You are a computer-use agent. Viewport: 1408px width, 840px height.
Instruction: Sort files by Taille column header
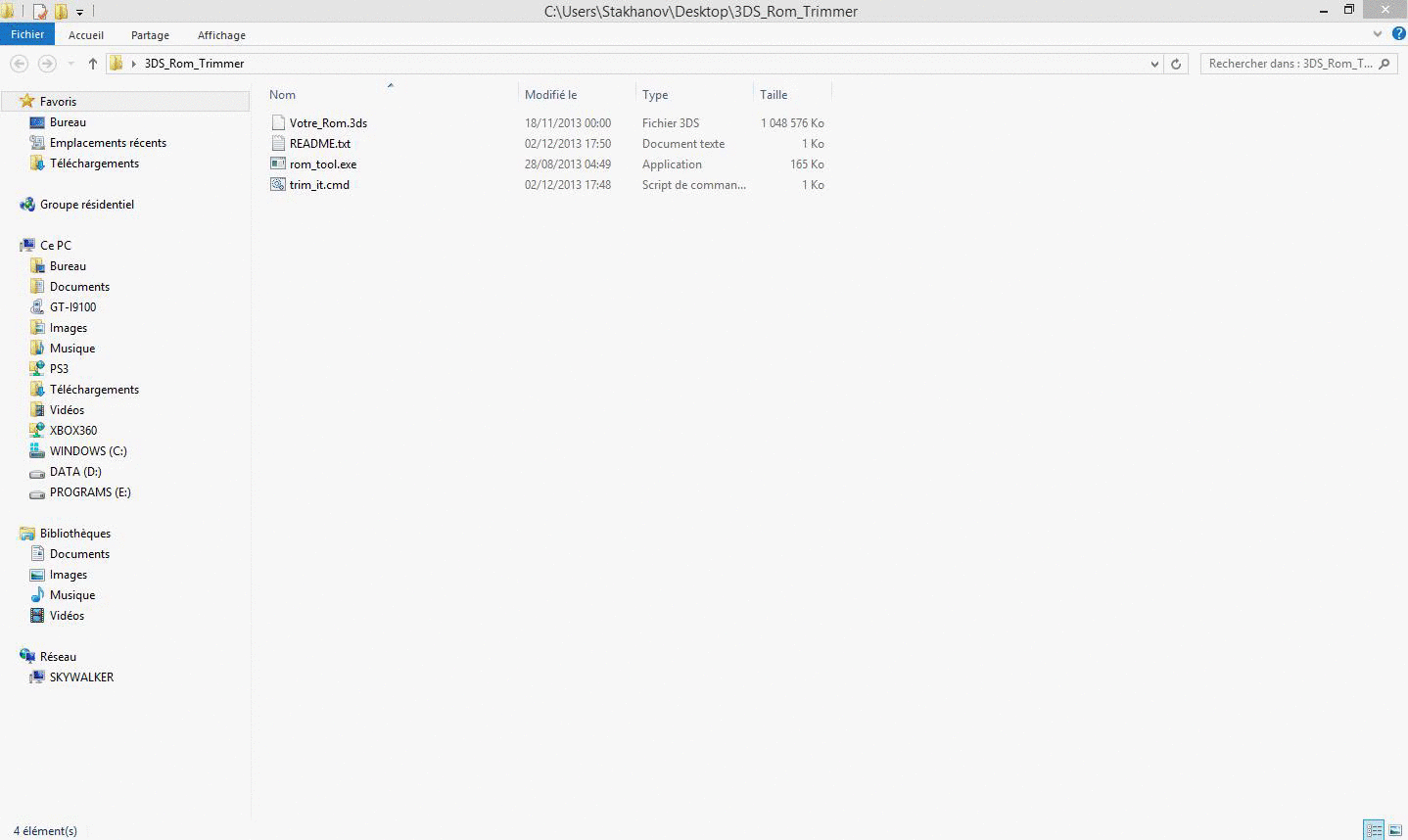pos(774,95)
